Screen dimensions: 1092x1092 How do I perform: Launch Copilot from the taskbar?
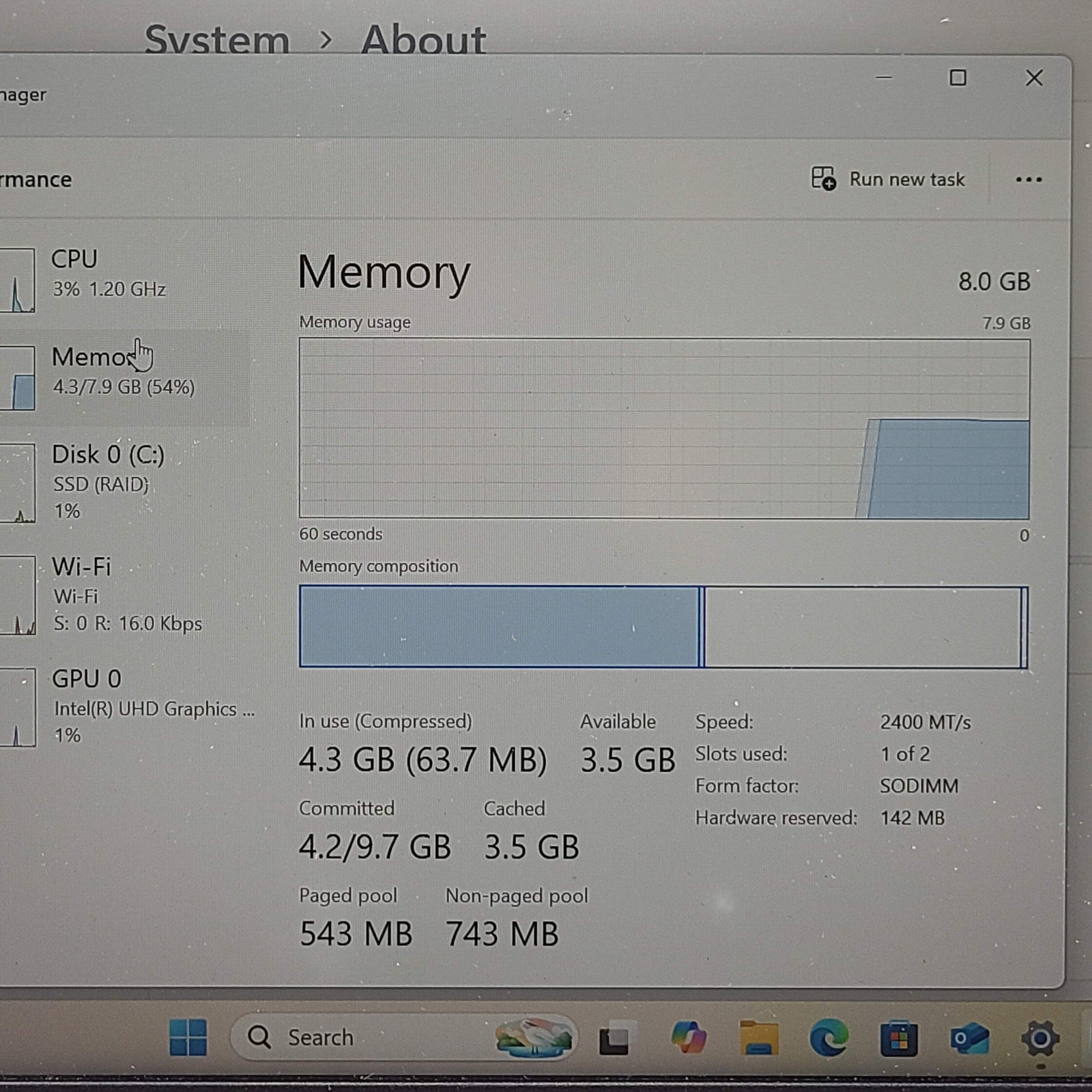tap(688, 1037)
